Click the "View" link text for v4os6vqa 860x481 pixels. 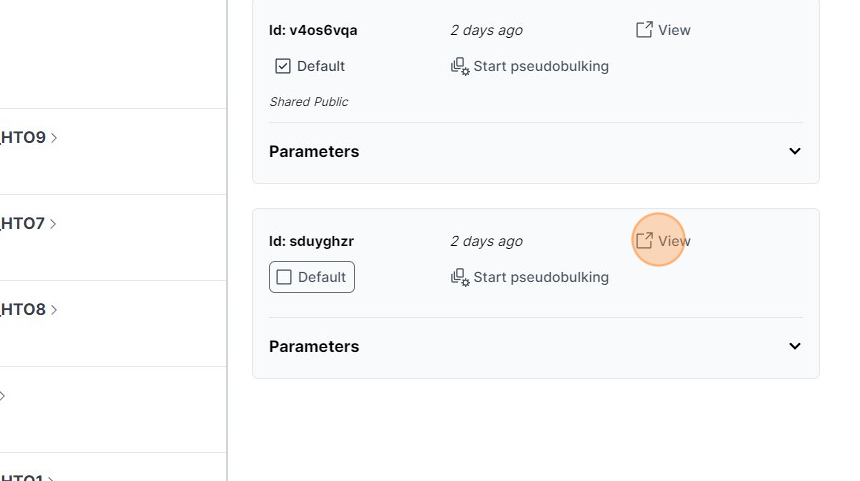(x=674, y=30)
